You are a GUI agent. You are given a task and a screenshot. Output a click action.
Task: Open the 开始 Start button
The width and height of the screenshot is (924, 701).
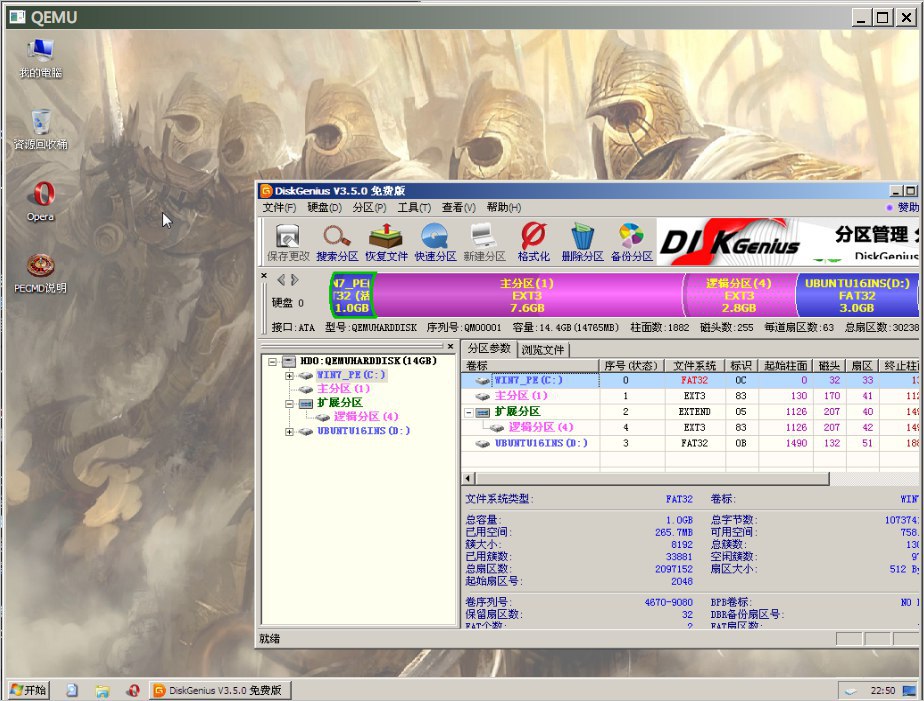28,690
